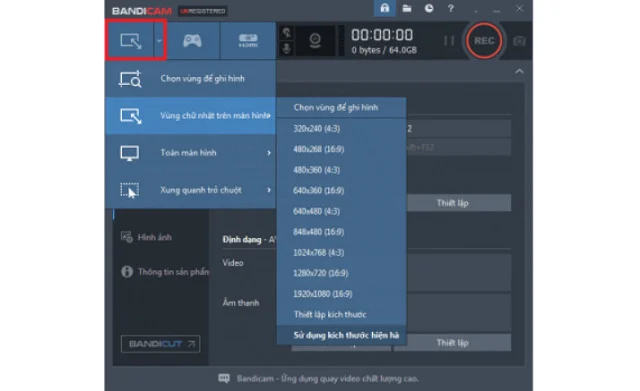Select the 320x240 (4:3) size
The height and width of the screenshot is (391, 640).
342,129
